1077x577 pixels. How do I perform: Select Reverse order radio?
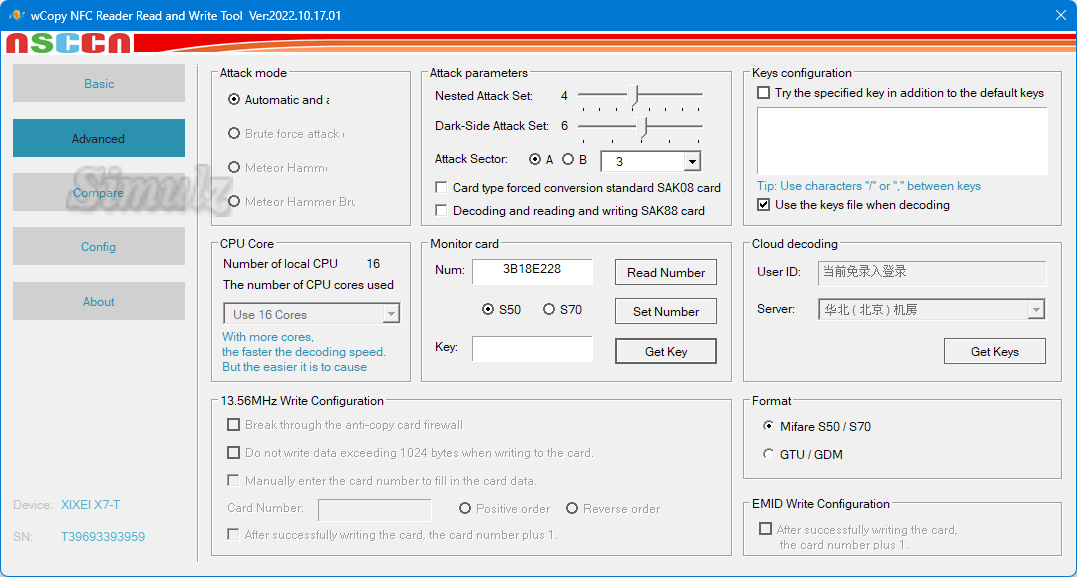tap(572, 508)
